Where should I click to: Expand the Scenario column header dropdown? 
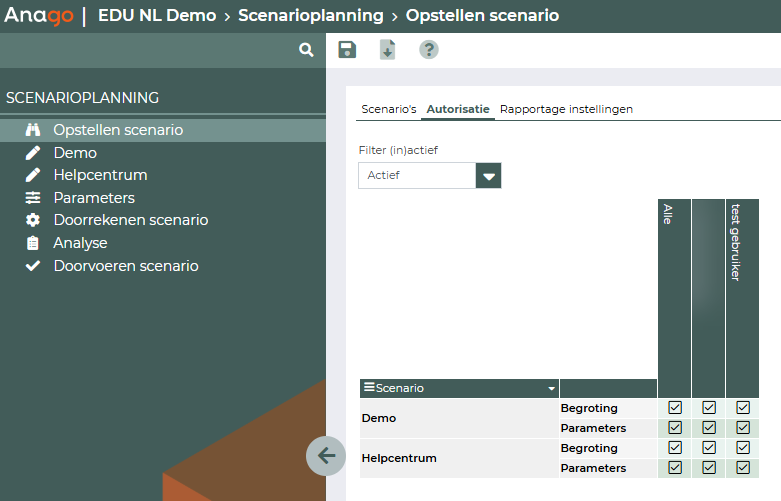click(x=550, y=389)
